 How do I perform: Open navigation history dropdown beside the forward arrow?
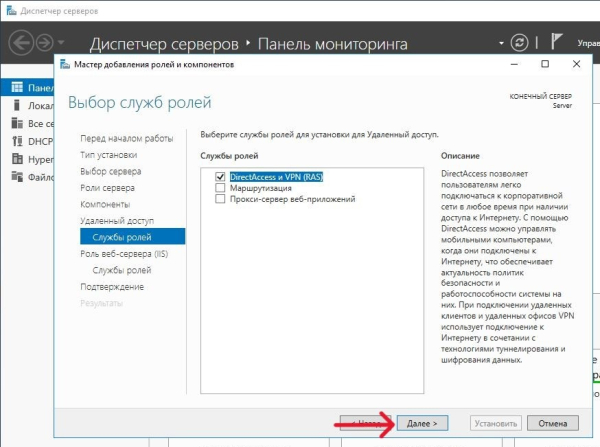62,42
